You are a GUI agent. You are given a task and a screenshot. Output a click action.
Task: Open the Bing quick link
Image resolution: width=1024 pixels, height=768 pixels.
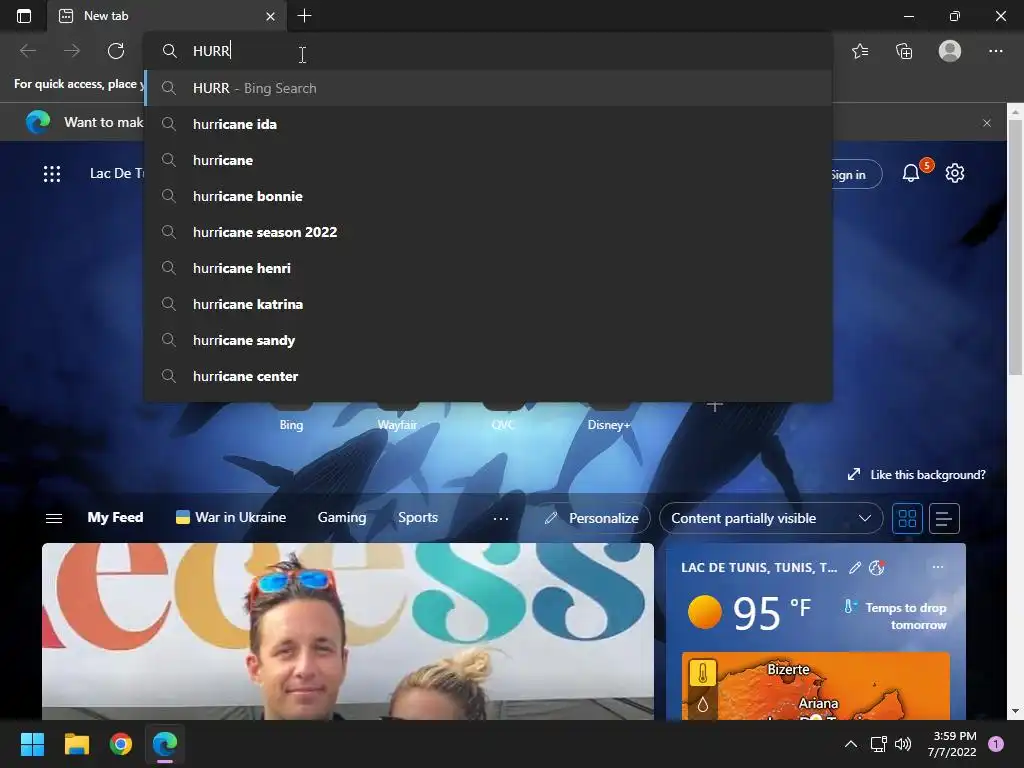(x=291, y=424)
